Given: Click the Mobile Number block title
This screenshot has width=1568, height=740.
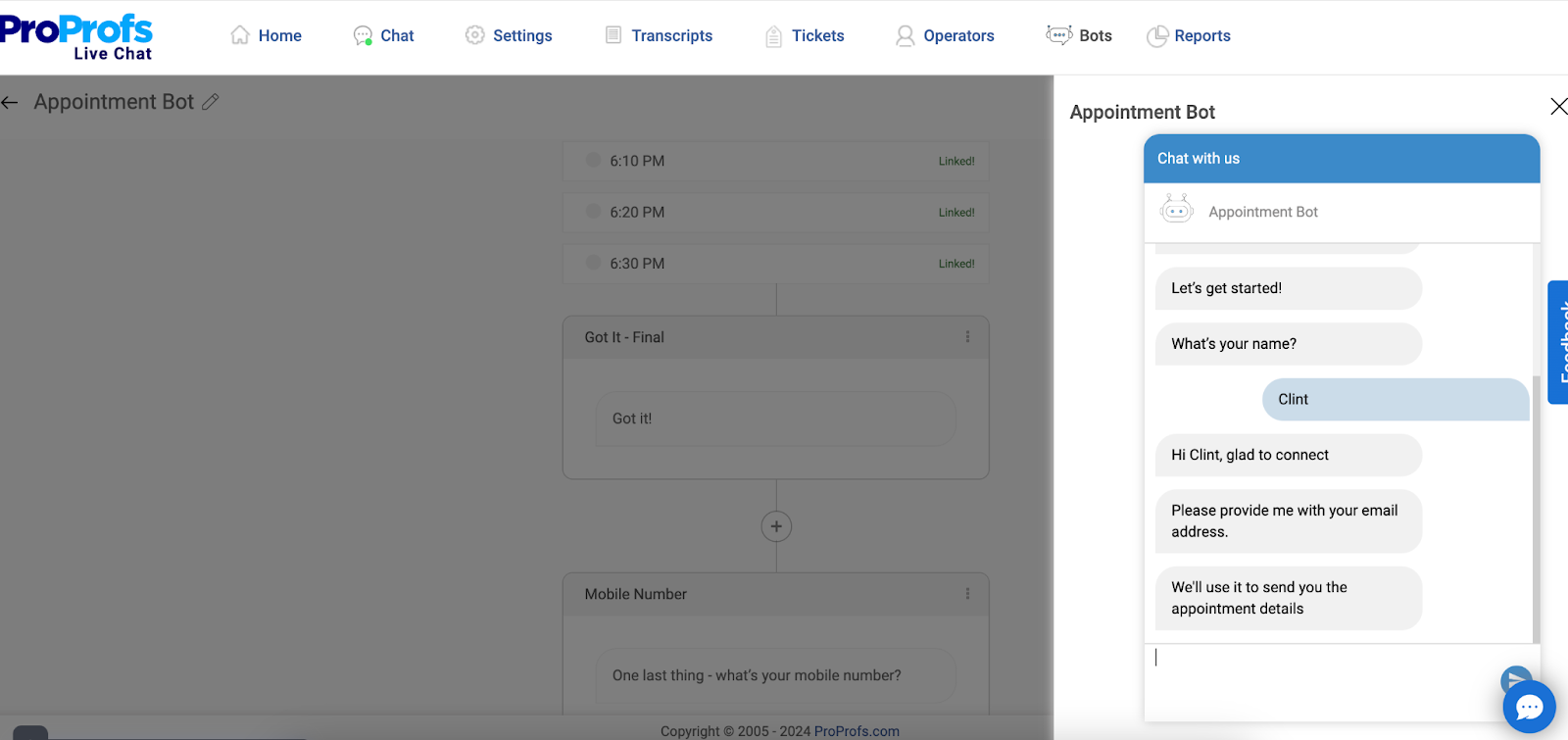Looking at the screenshot, I should 635,594.
